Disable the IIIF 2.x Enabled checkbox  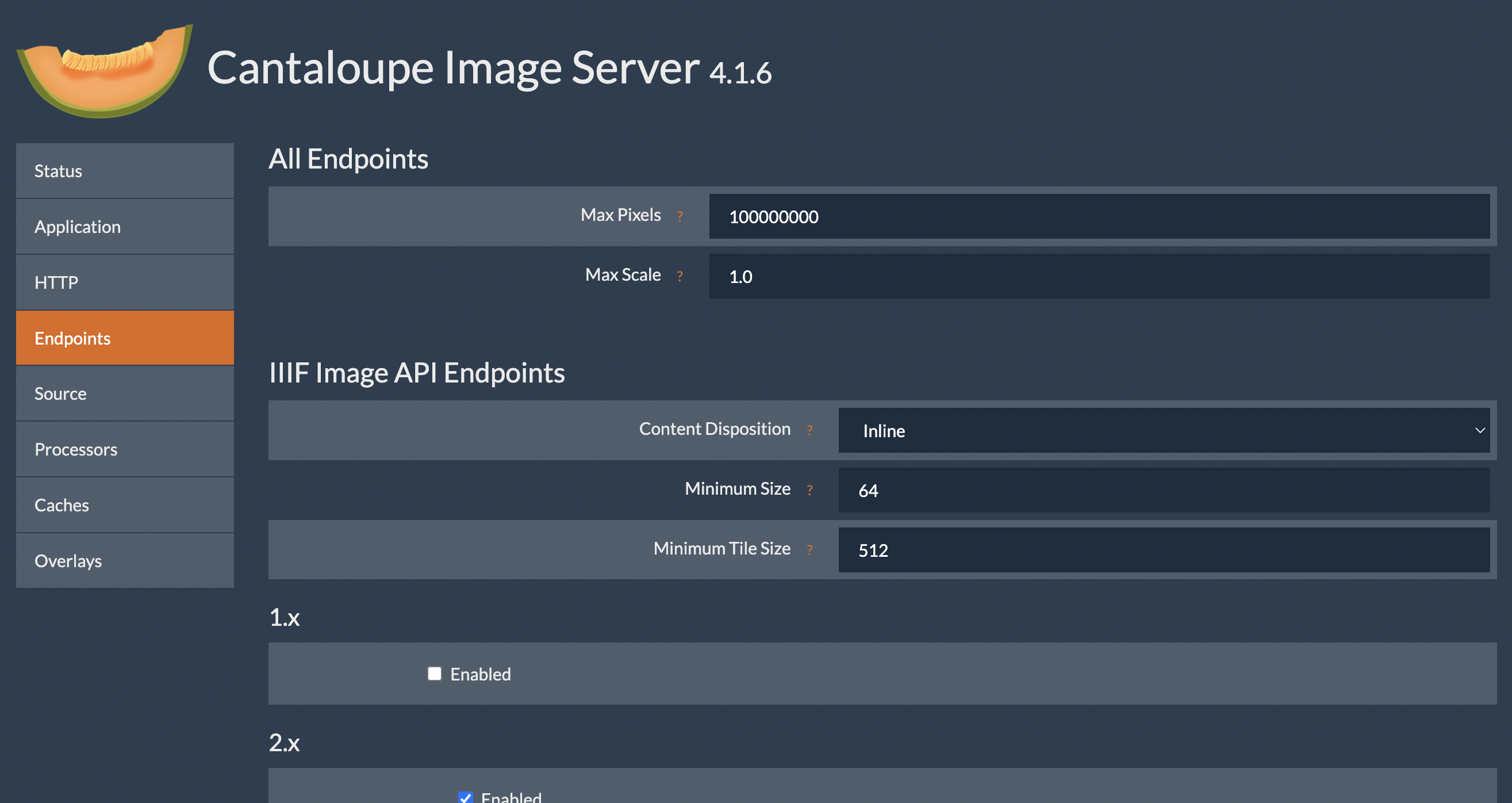pyautogui.click(x=466, y=797)
